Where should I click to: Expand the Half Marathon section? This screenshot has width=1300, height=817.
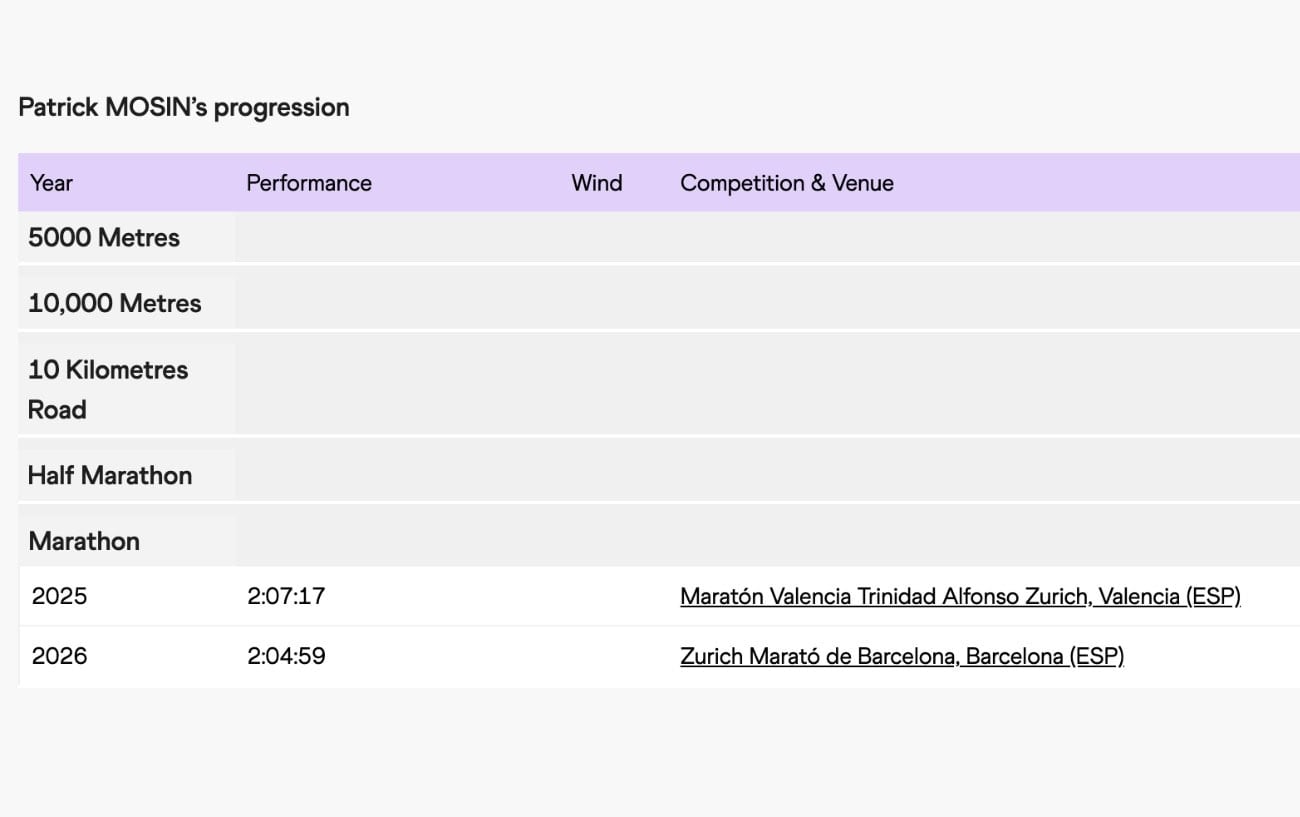(110, 476)
